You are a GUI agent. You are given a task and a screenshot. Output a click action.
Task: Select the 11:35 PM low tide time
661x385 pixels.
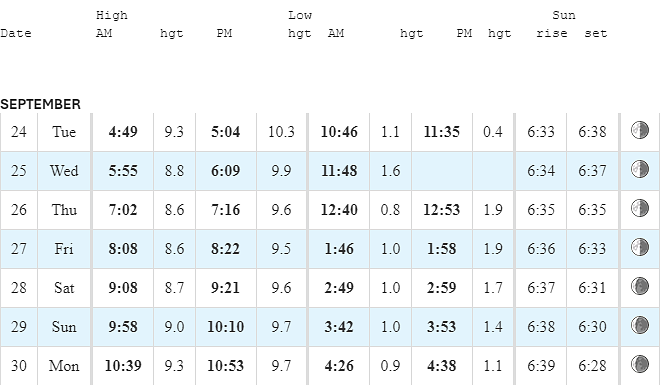pyautogui.click(x=442, y=132)
